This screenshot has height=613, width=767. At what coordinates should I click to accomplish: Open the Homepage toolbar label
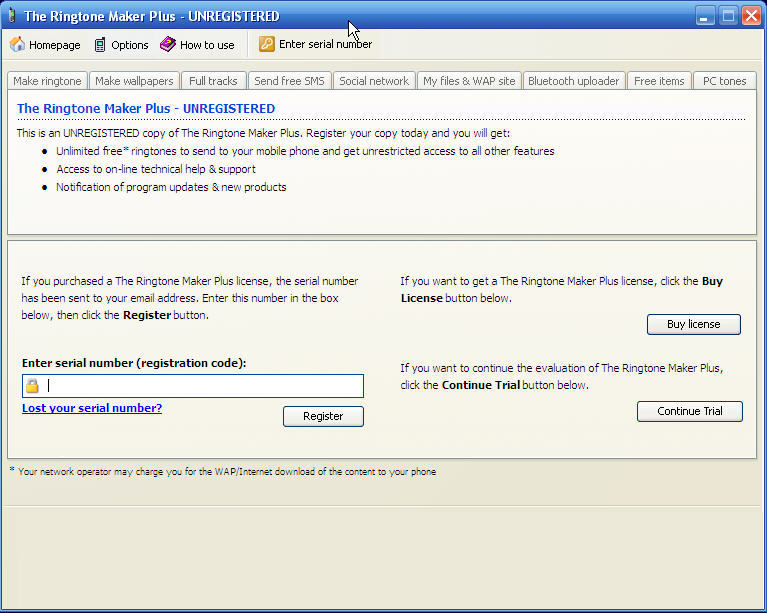pos(55,45)
